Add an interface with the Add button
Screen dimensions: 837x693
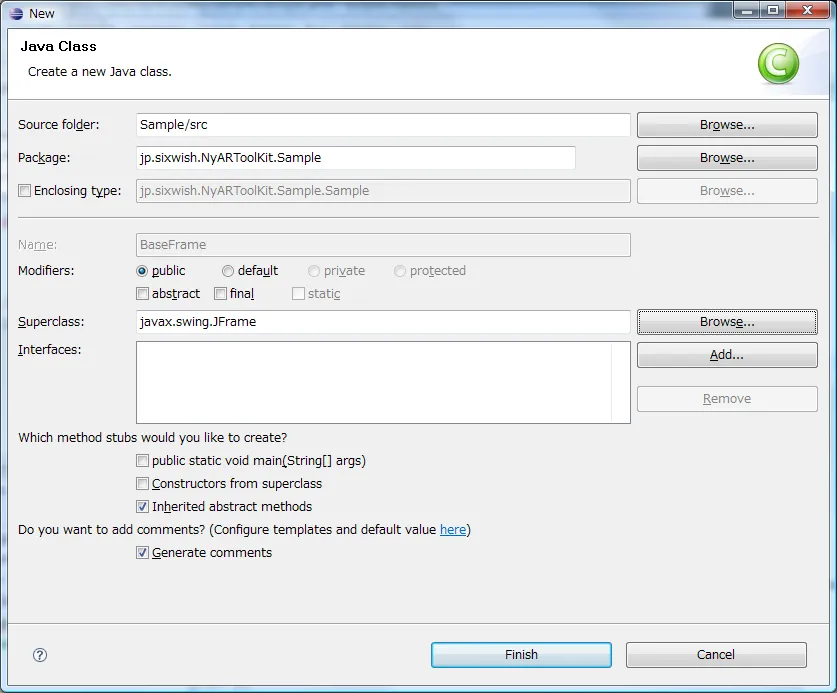[x=727, y=355]
